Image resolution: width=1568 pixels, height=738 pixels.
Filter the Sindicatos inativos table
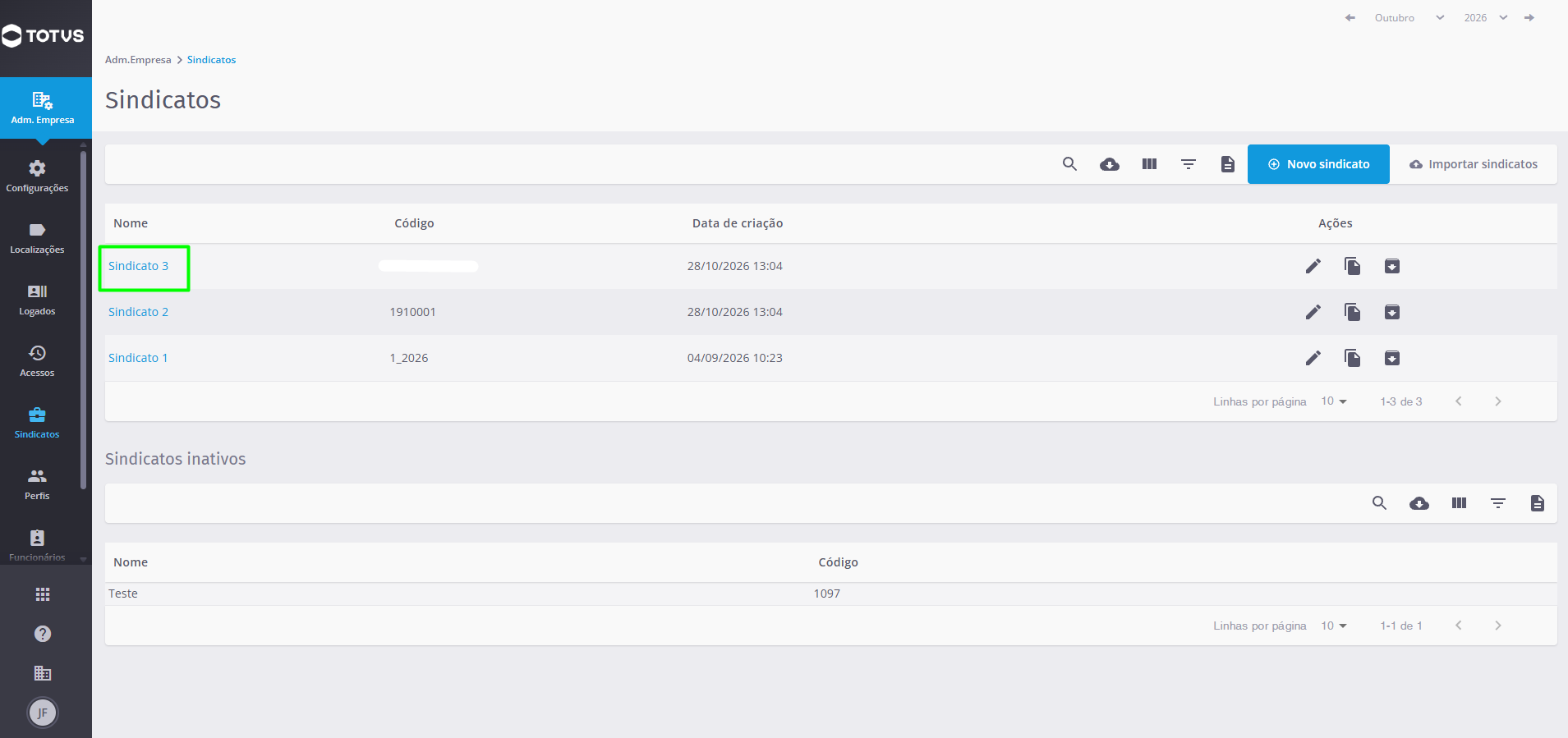click(x=1498, y=503)
